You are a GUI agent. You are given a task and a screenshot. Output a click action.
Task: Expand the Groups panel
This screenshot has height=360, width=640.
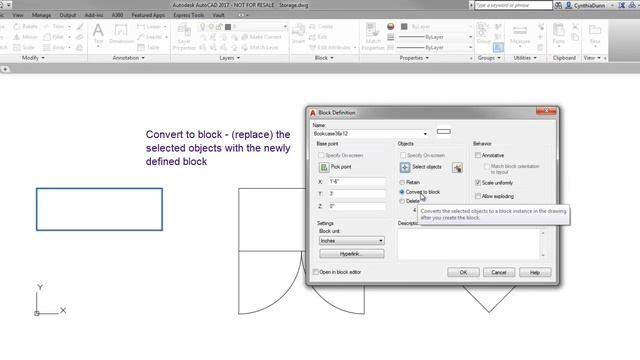click(x=489, y=58)
